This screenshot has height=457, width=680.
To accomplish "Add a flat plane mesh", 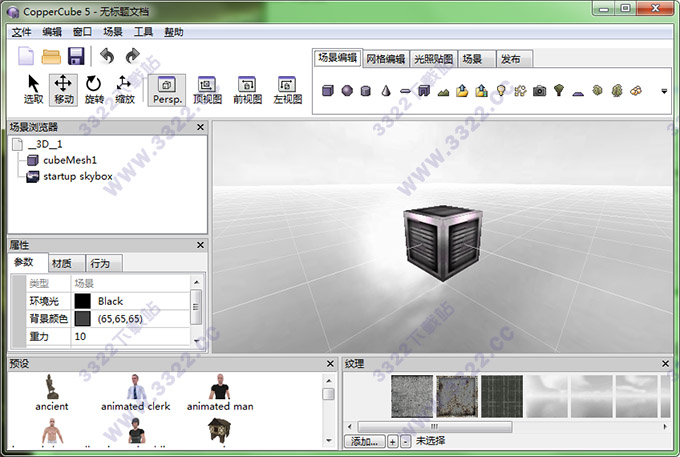I will click(x=405, y=91).
